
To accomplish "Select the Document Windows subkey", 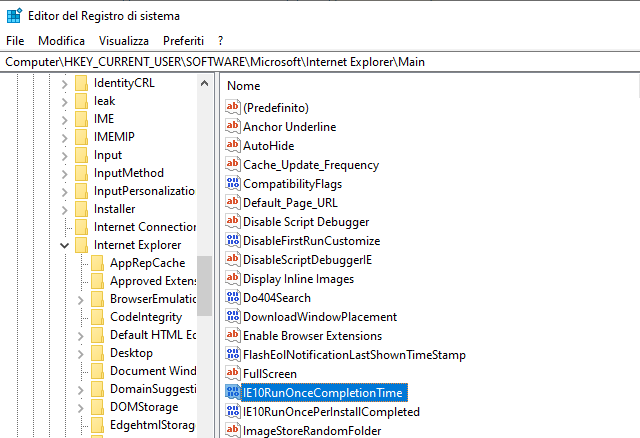I will pos(153,371).
